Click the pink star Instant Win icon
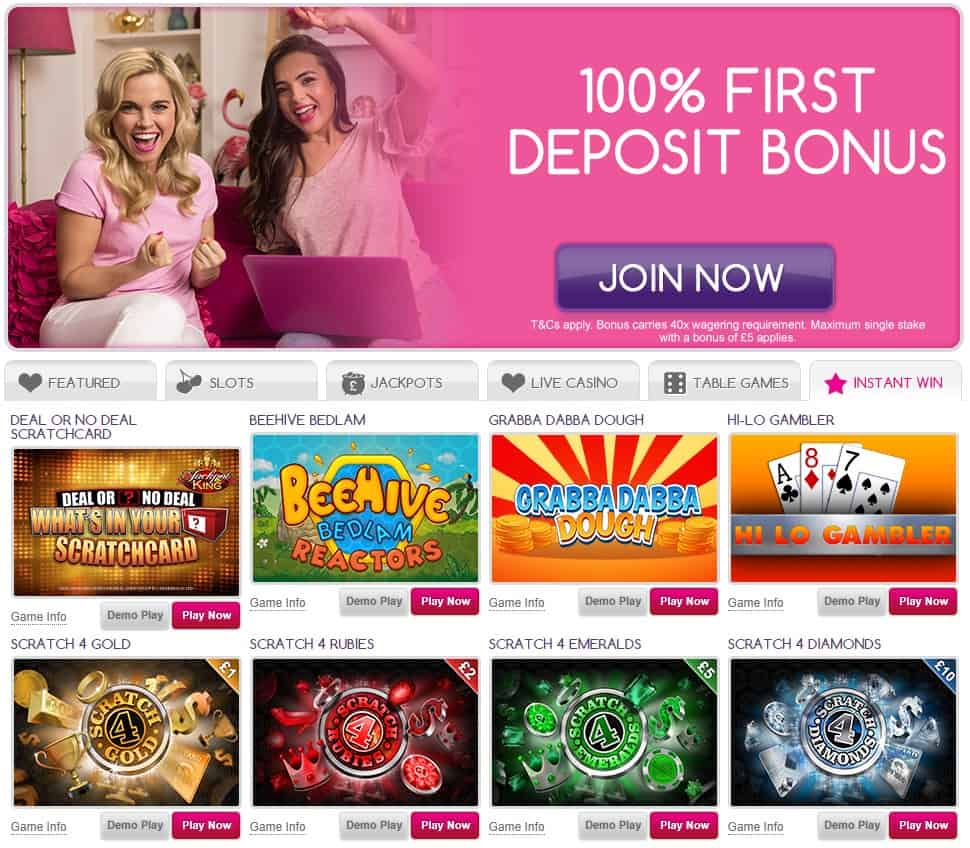The image size is (970, 848). tap(835, 383)
